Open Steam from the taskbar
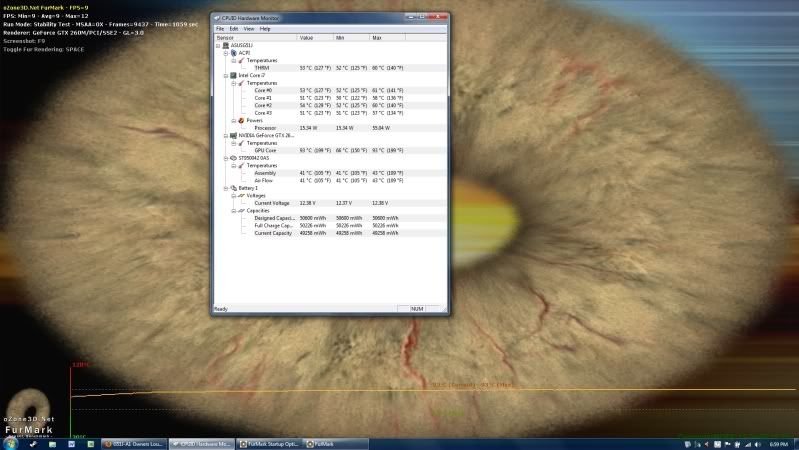Viewport: 799px width, 450px height. point(33,444)
